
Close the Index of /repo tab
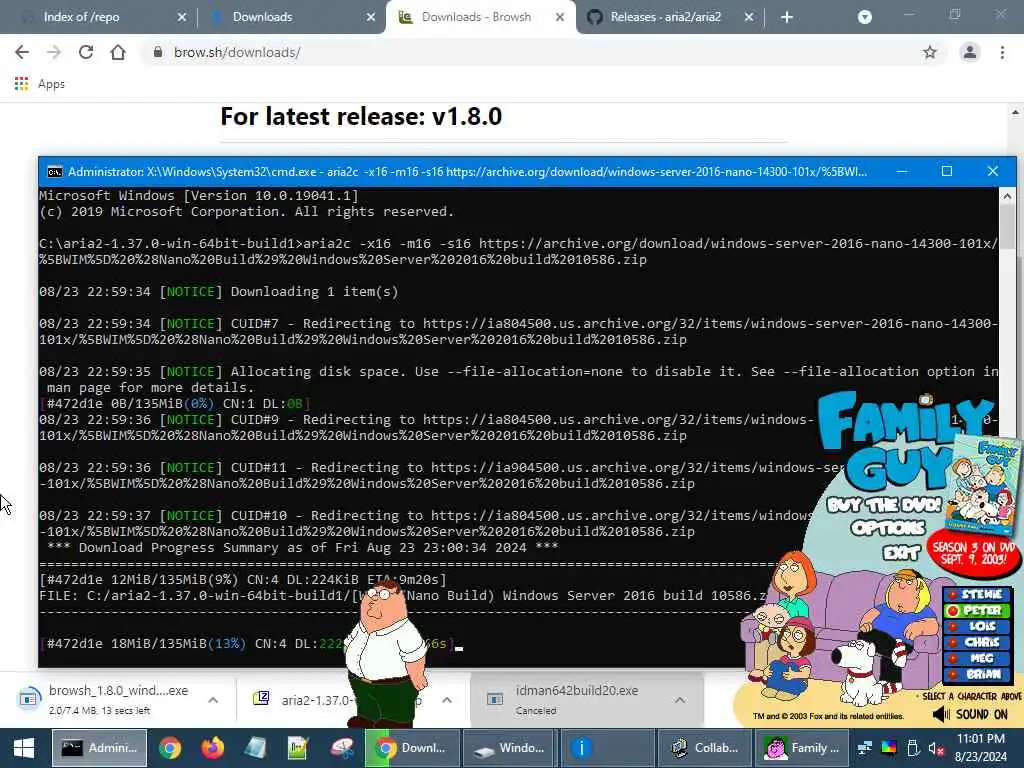182,17
